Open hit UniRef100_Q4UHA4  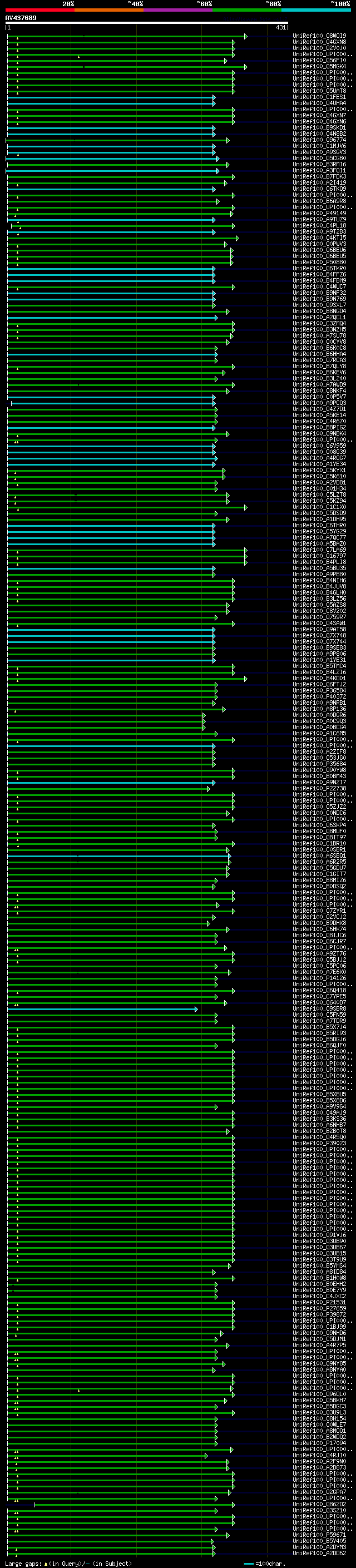pyautogui.click(x=319, y=103)
